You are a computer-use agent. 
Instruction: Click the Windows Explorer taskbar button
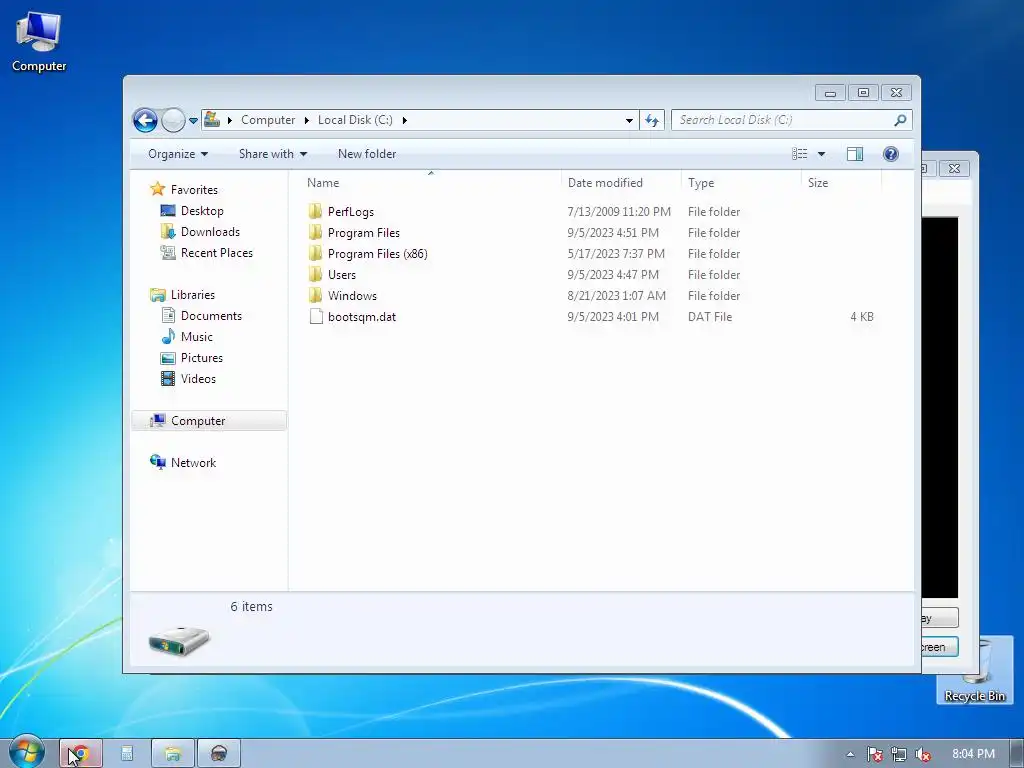(x=172, y=754)
